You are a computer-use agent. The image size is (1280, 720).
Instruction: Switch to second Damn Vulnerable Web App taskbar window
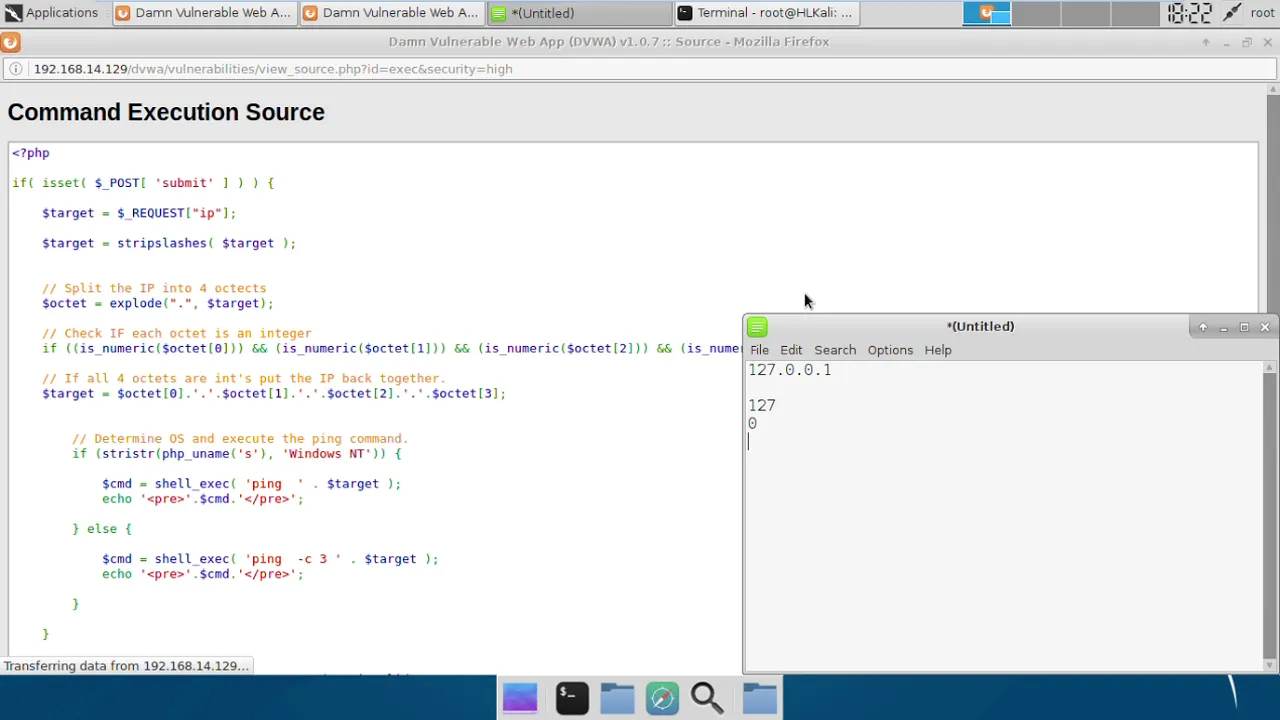(x=391, y=13)
